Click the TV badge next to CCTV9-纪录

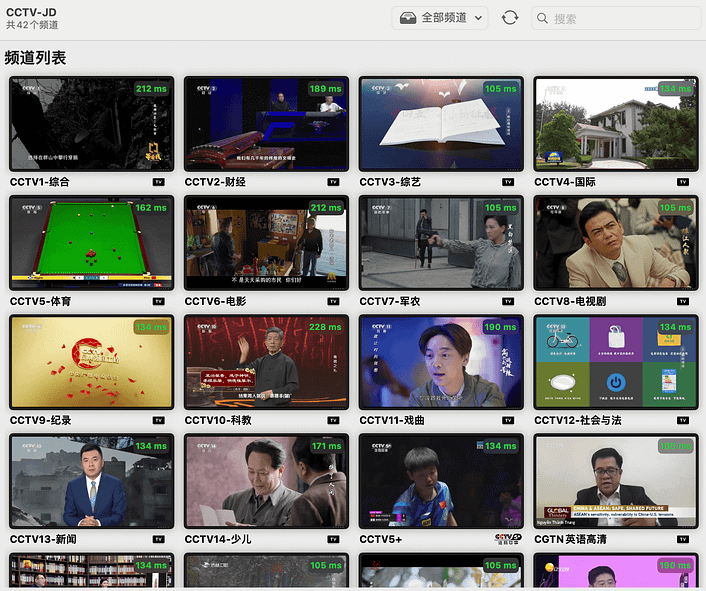[x=158, y=420]
